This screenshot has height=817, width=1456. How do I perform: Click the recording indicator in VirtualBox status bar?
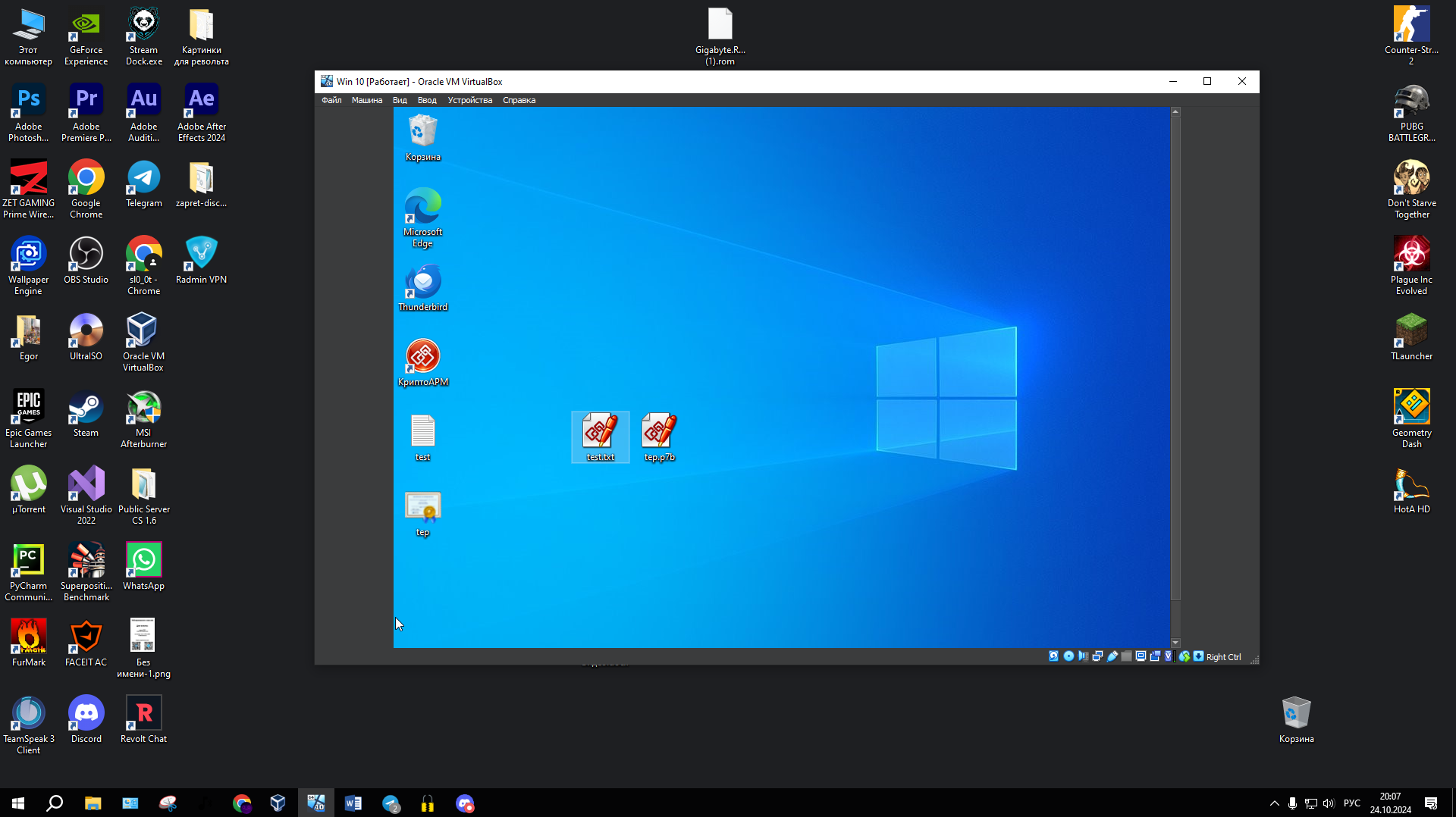click(1155, 656)
